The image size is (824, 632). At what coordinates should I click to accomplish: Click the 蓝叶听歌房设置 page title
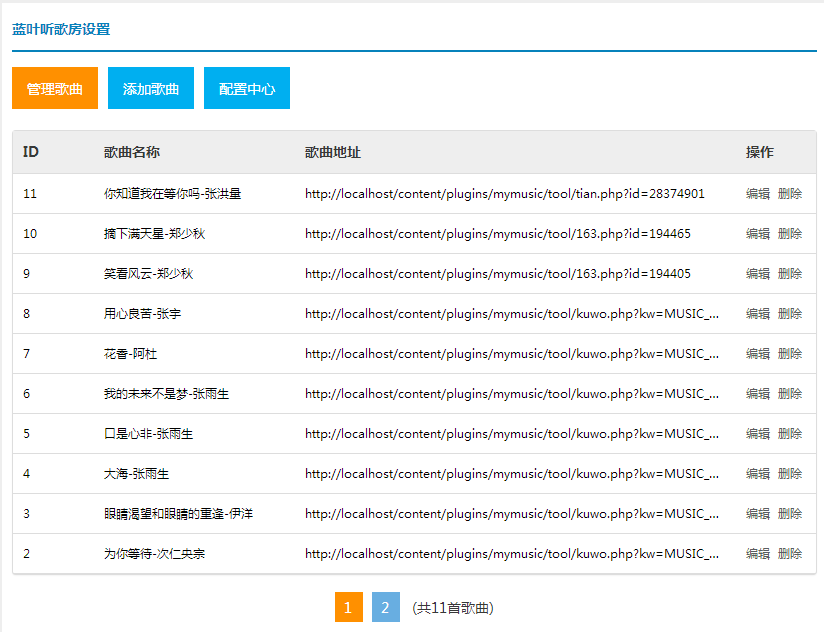(x=61, y=29)
